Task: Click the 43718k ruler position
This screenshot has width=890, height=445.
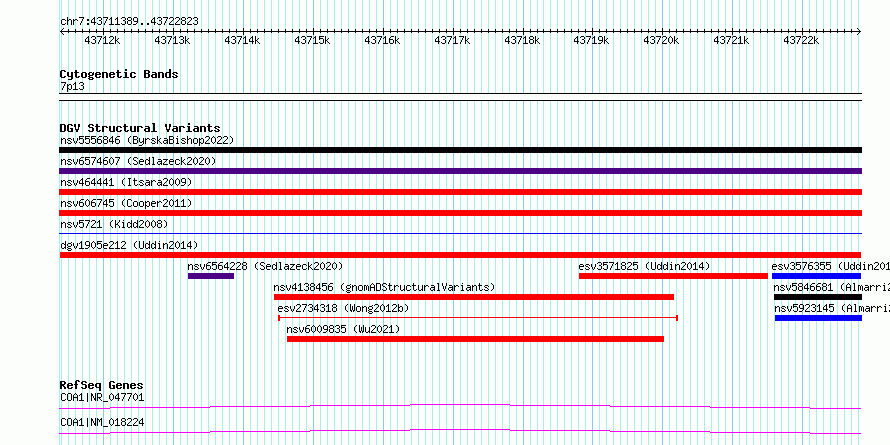Action: (522, 40)
